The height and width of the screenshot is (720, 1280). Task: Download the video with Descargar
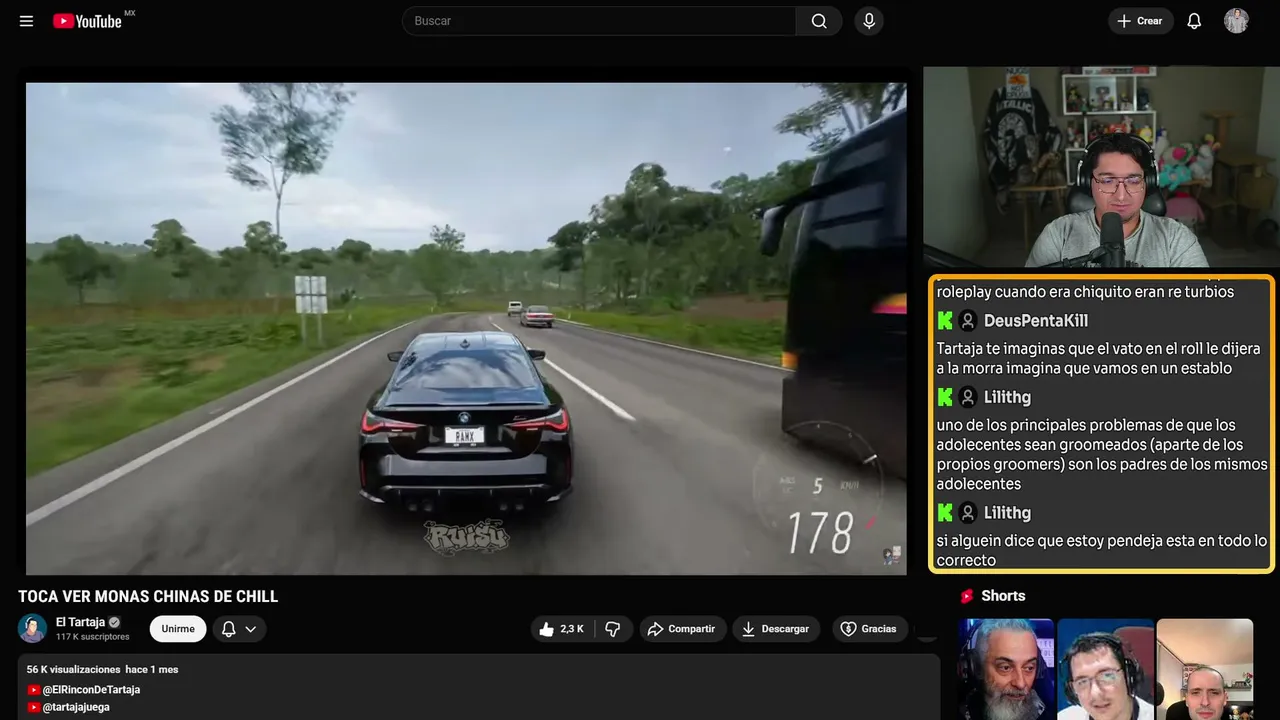[x=776, y=629]
